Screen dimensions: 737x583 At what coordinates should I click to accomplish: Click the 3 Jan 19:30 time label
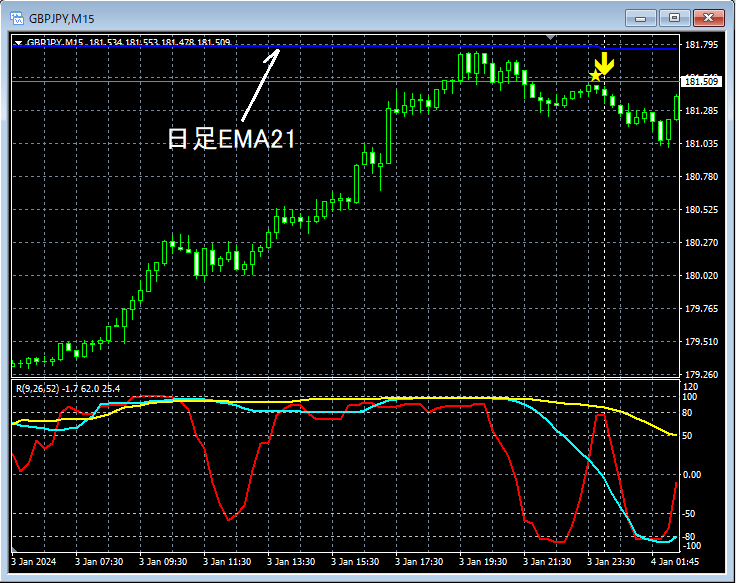483,561
